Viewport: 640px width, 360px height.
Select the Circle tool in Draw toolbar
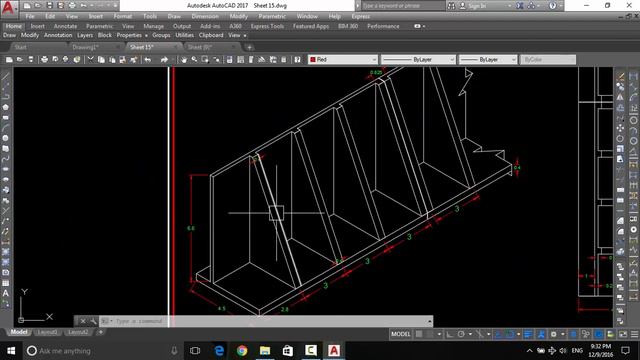pos(5,138)
